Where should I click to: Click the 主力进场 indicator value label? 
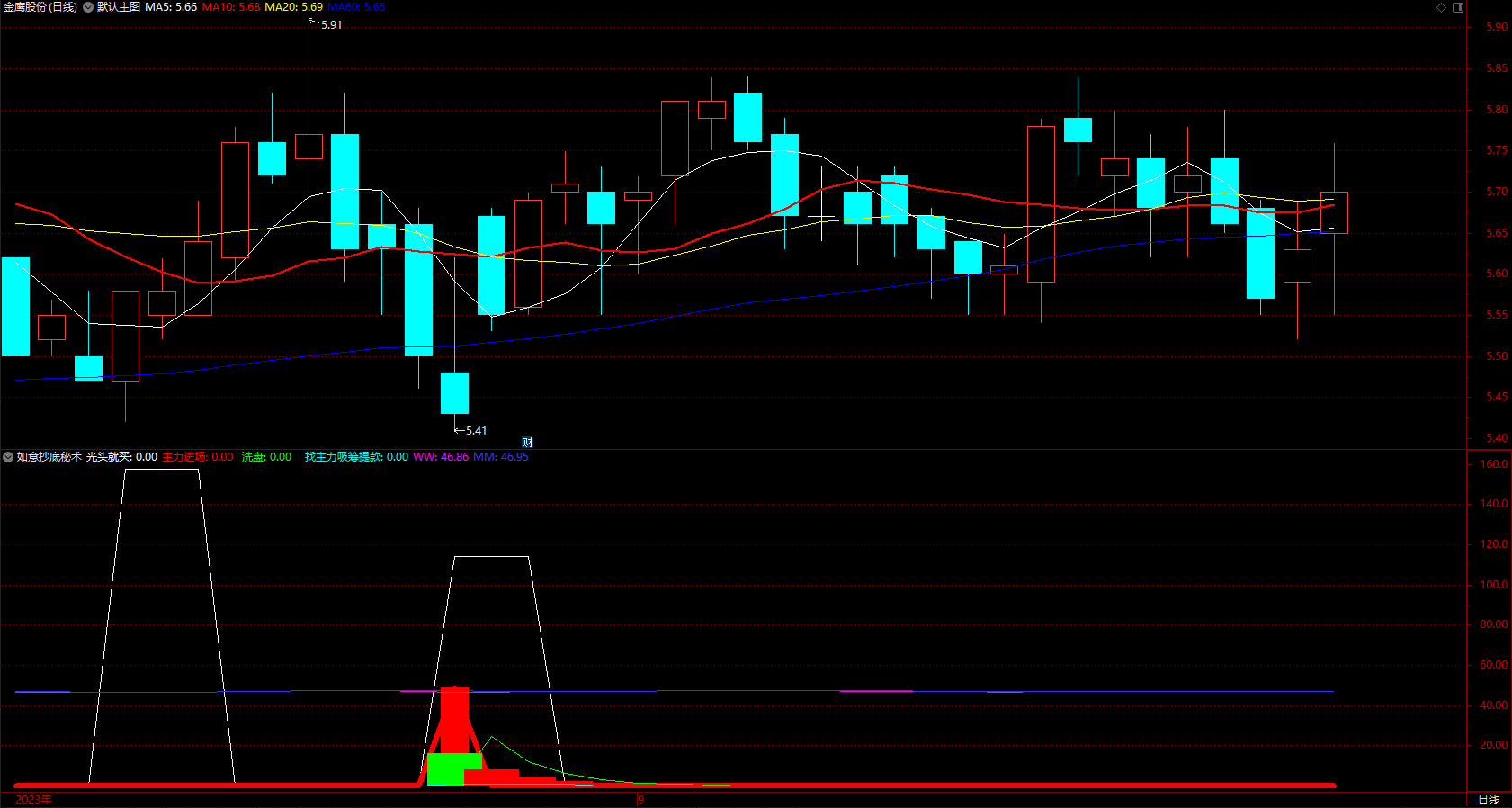click(x=198, y=457)
